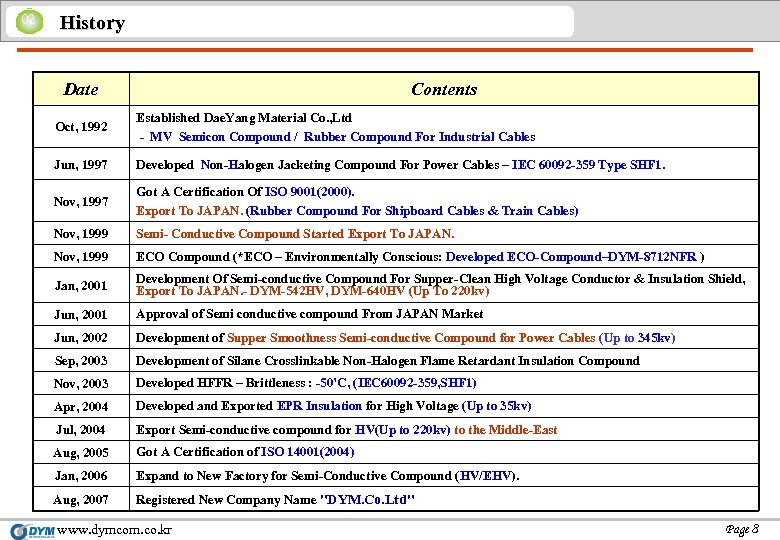Select '(Up to 35kv)' text
This screenshot has width=780, height=540.
(496, 406)
